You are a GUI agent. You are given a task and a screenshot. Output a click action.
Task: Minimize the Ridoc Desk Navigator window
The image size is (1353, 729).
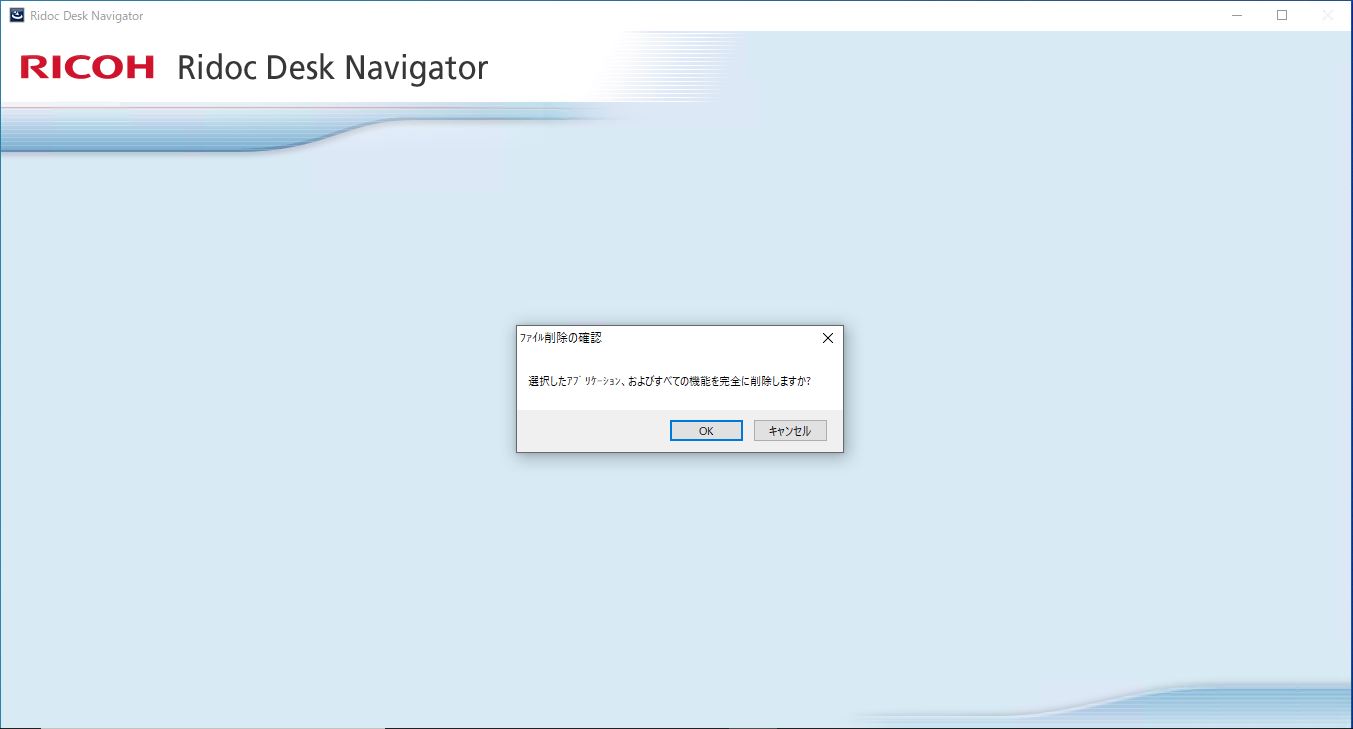coord(1237,15)
